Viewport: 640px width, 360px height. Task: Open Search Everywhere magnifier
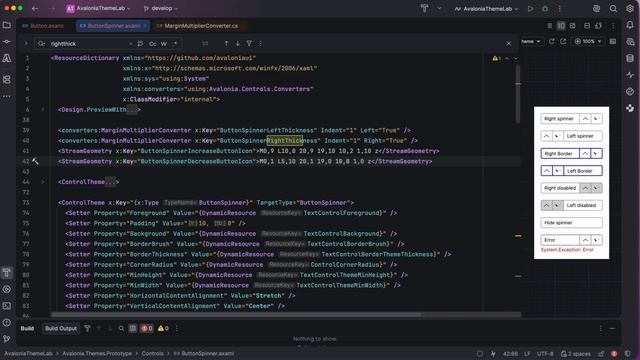(613, 8)
